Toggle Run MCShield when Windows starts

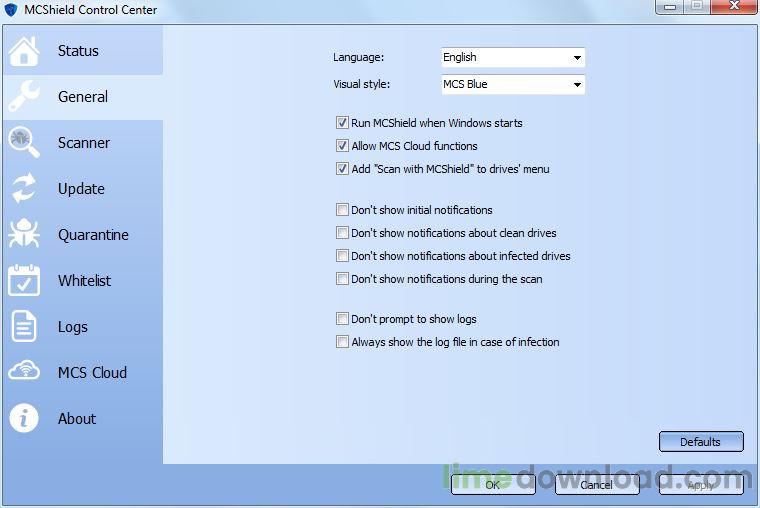tap(342, 123)
